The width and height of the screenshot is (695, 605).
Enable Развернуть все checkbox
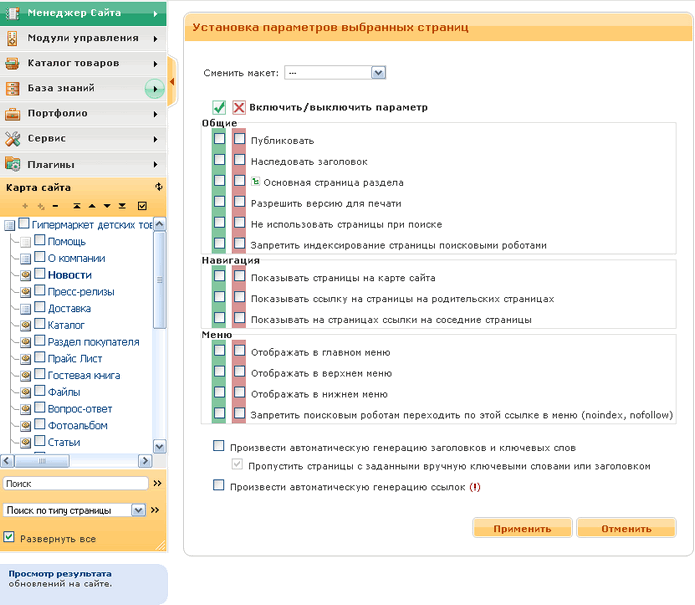pos(9,538)
